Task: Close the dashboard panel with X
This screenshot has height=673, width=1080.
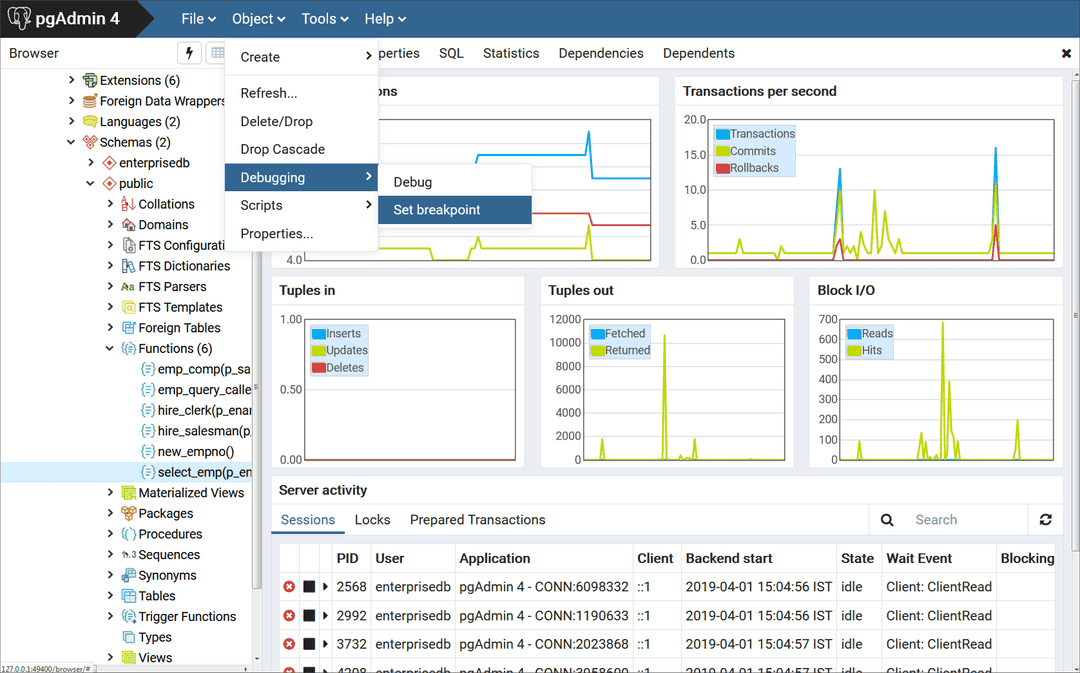Action: click(x=1066, y=53)
